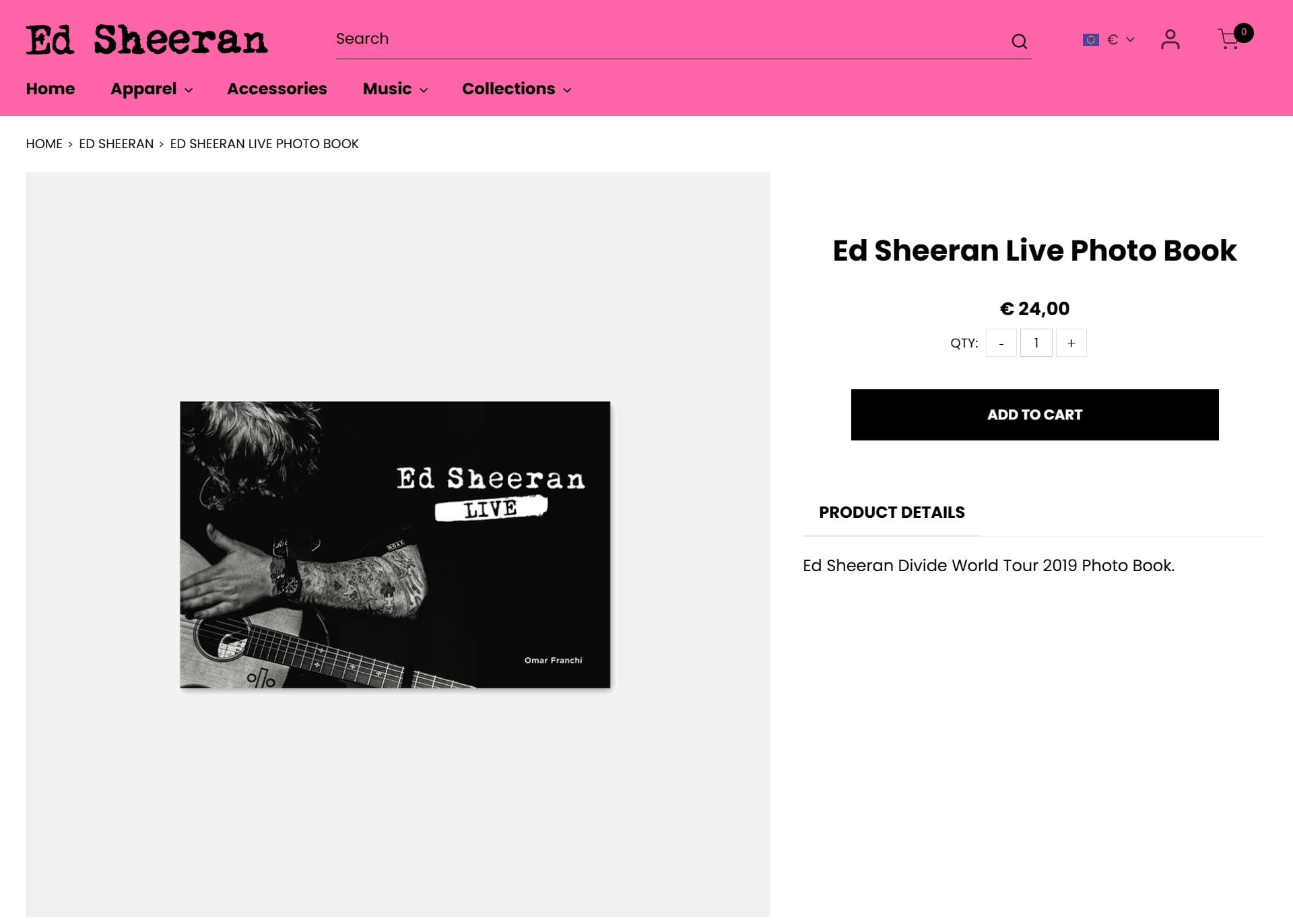The width and height of the screenshot is (1293, 924).
Task: Increase quantity with plus button
Action: coord(1071,343)
